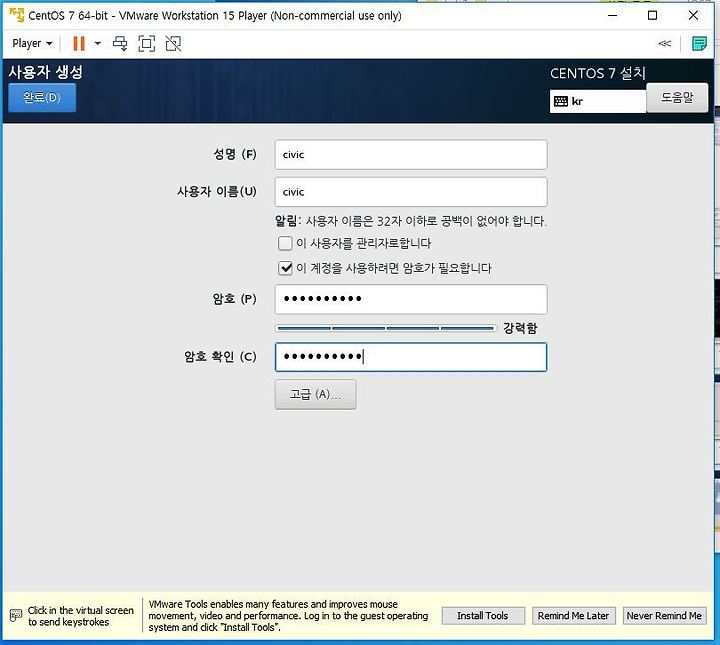Close the VMware Player window
The width and height of the screenshot is (720, 645).
click(x=693, y=15)
